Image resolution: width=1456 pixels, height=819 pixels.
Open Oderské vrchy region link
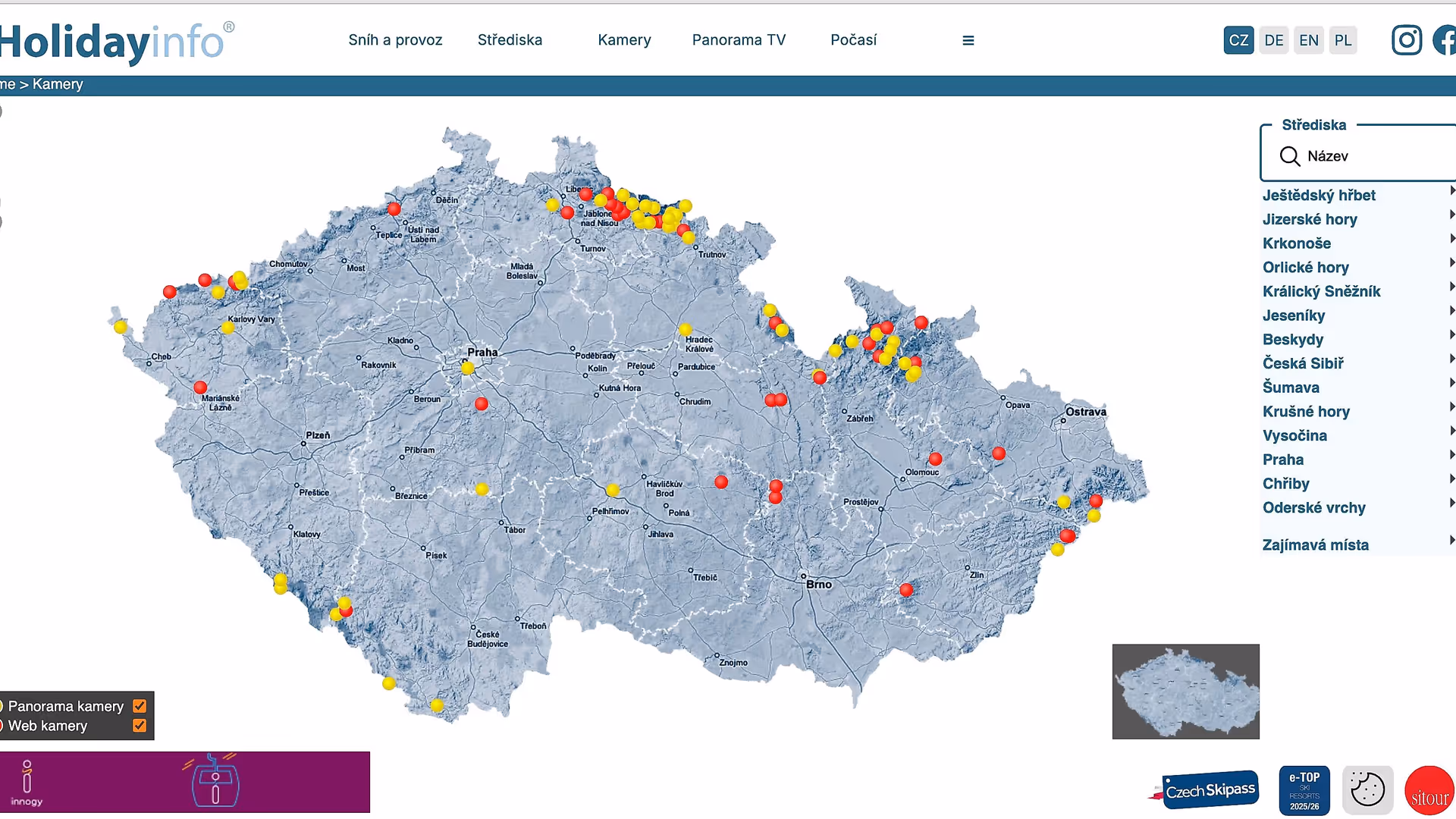(1313, 508)
